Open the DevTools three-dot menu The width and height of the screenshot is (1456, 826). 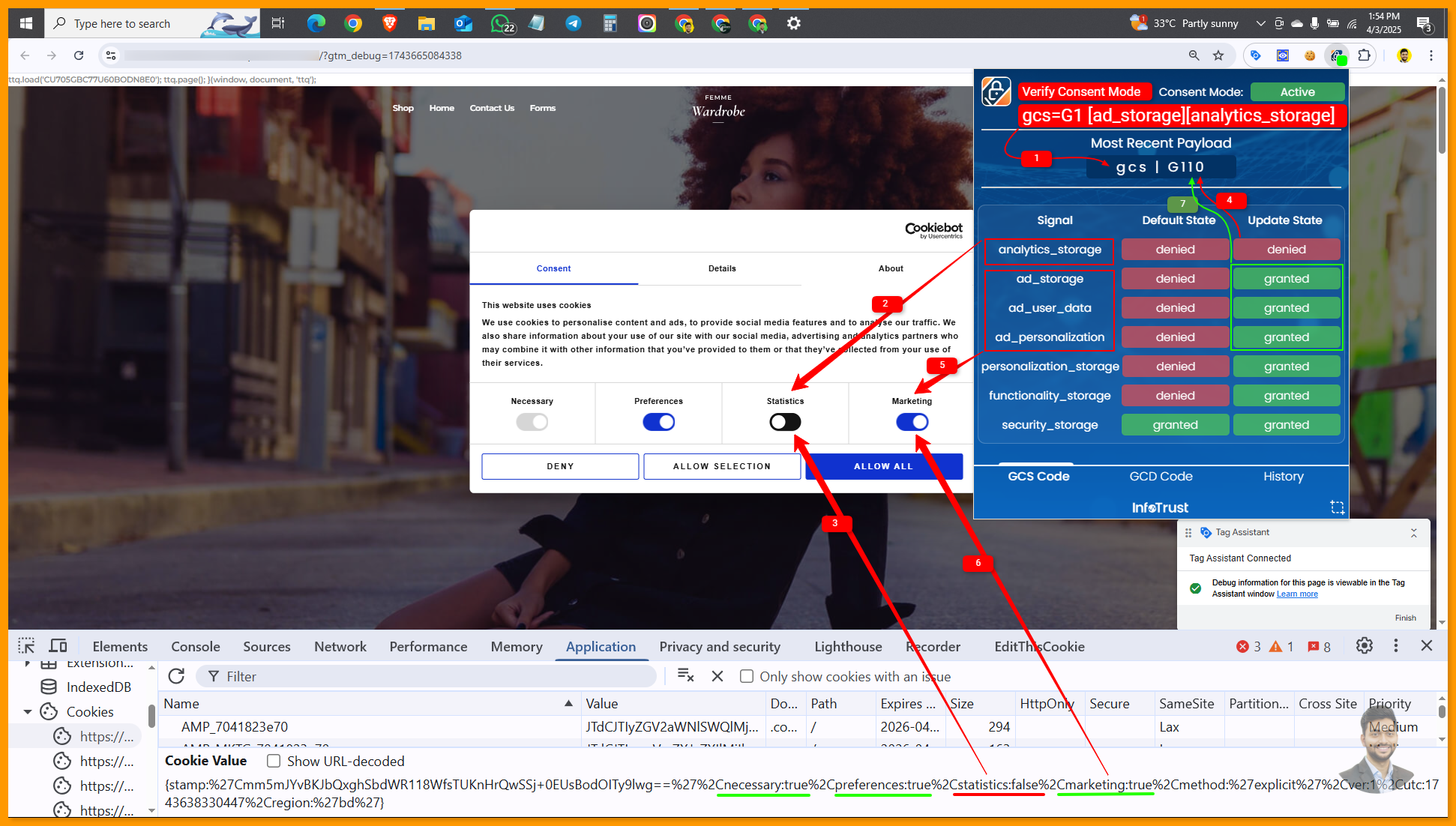click(x=1395, y=646)
